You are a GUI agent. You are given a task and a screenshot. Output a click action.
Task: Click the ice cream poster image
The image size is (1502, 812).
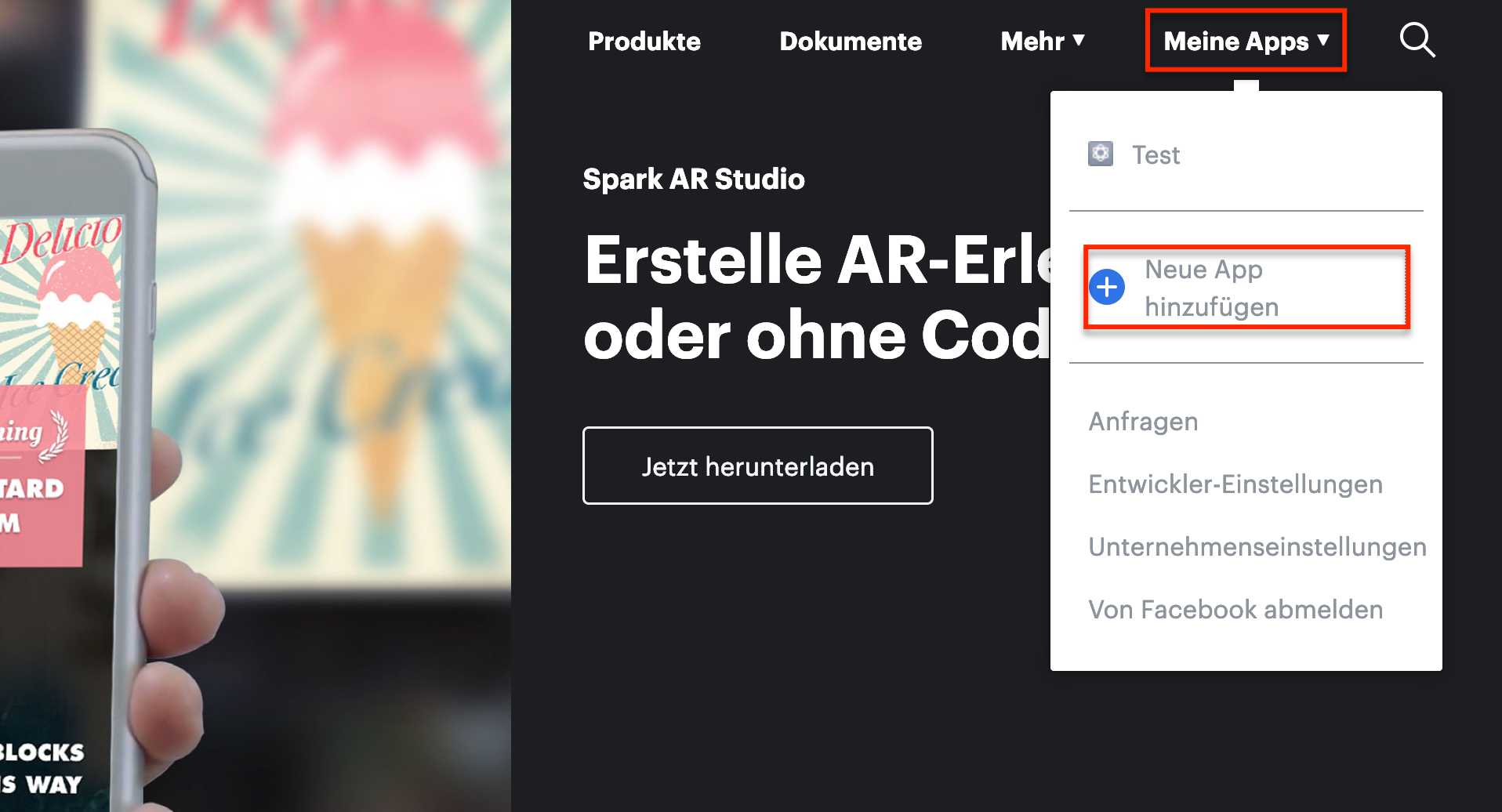(256, 406)
